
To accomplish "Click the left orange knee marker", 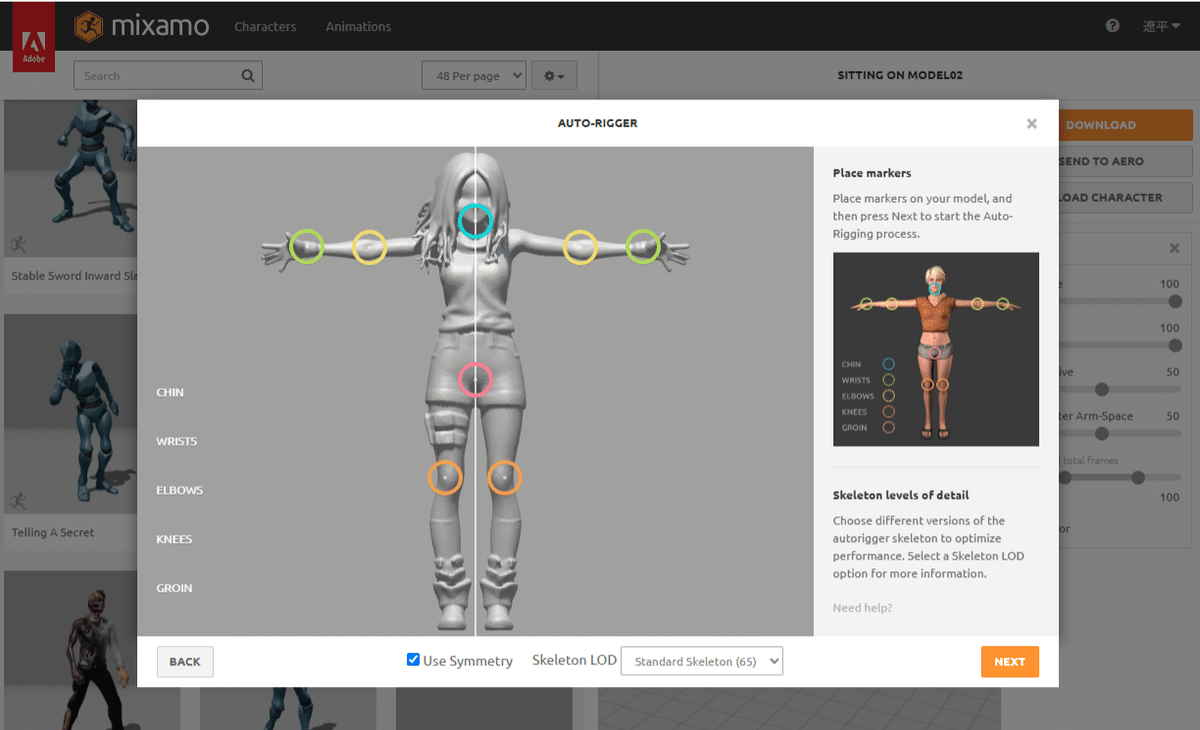I will coord(445,478).
